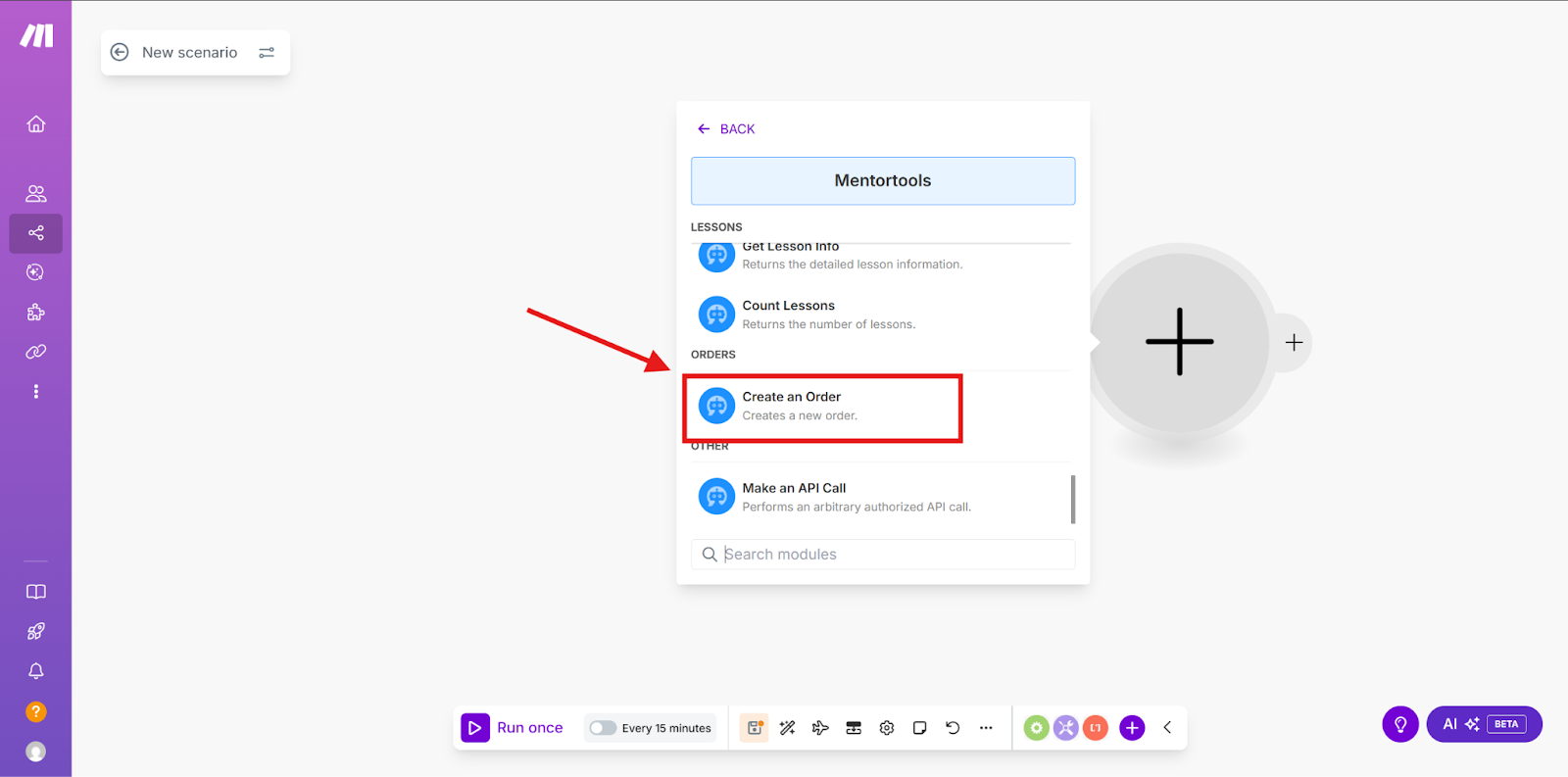The height and width of the screenshot is (777, 1568).
Task: Open the user profile avatar
Action: pos(36,752)
